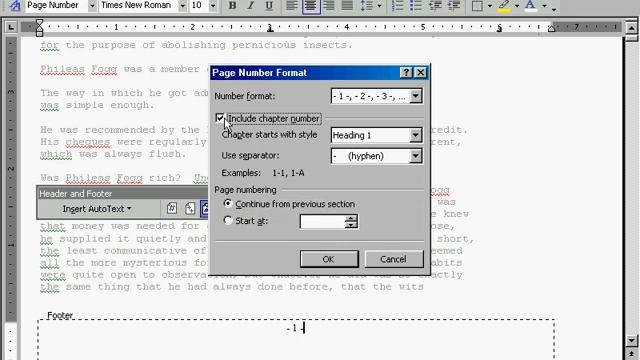
Task: Open Chapter starts with style dropdown
Action: (416, 135)
